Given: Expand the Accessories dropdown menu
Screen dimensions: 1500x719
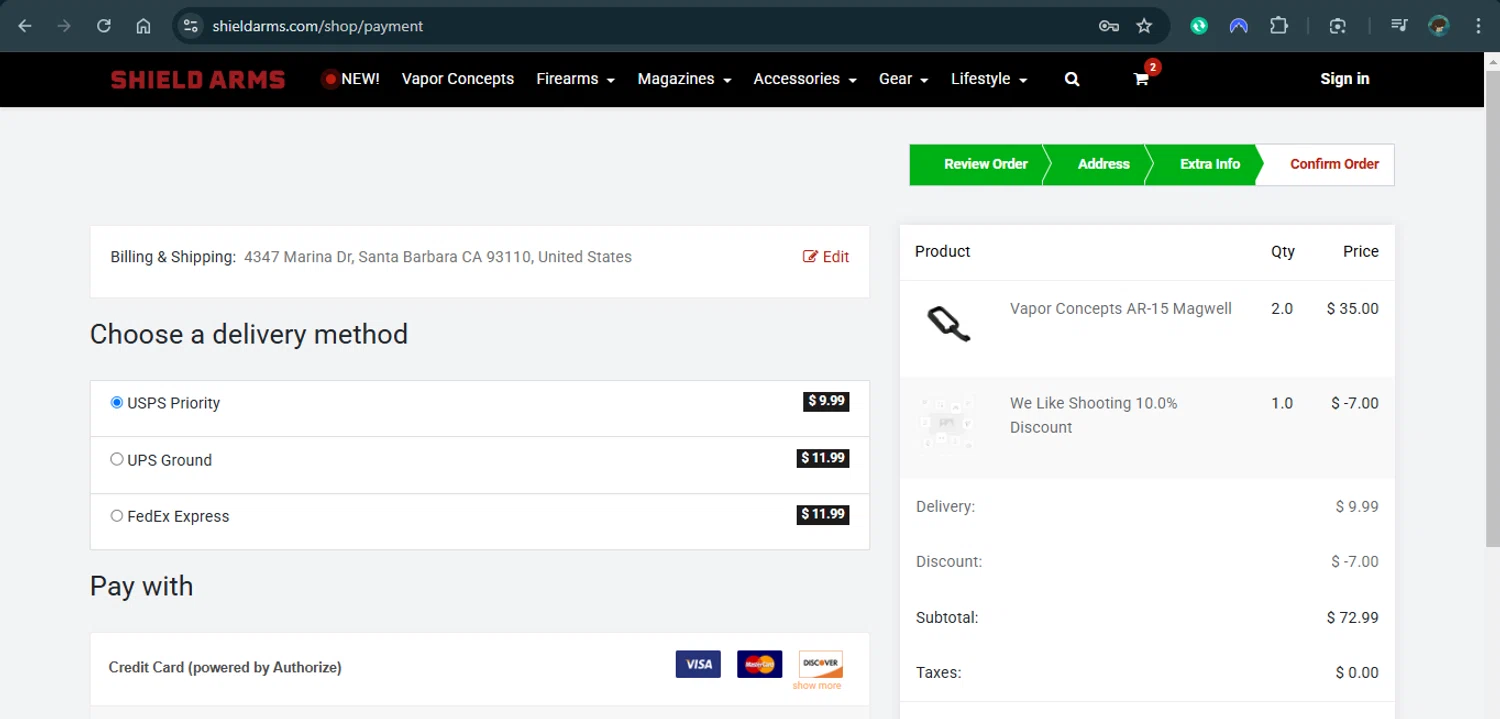Looking at the screenshot, I should tap(804, 79).
